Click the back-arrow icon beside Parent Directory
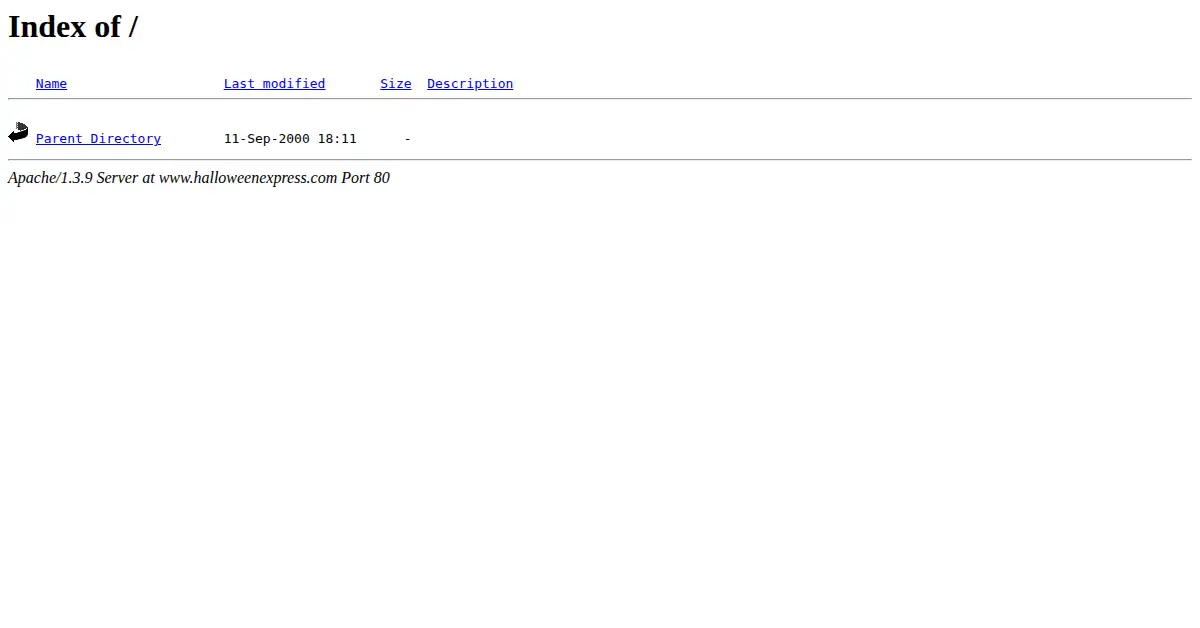 click(x=18, y=132)
